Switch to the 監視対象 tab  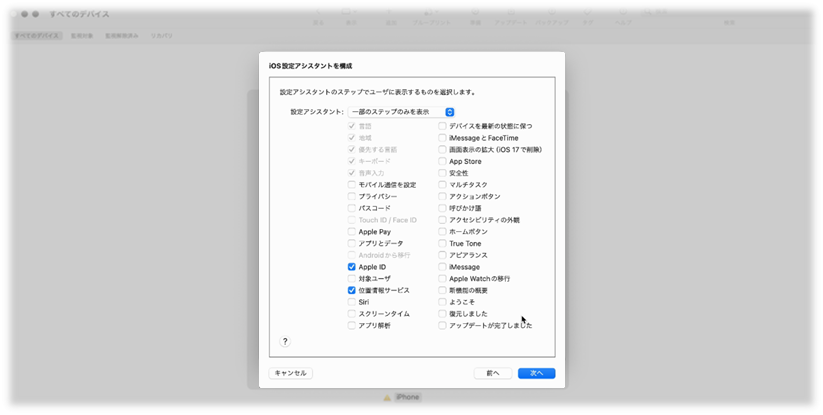[81, 36]
